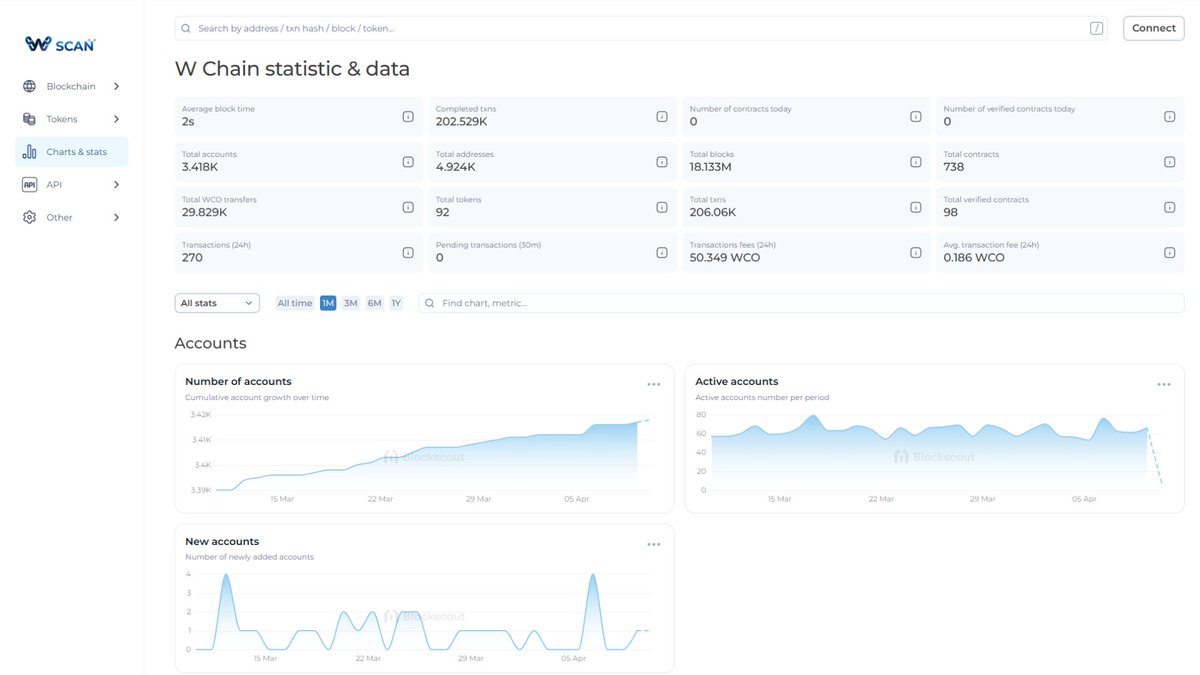Show info for Total accounts
Image resolution: width=1200 pixels, height=675 pixels.
tap(408, 161)
